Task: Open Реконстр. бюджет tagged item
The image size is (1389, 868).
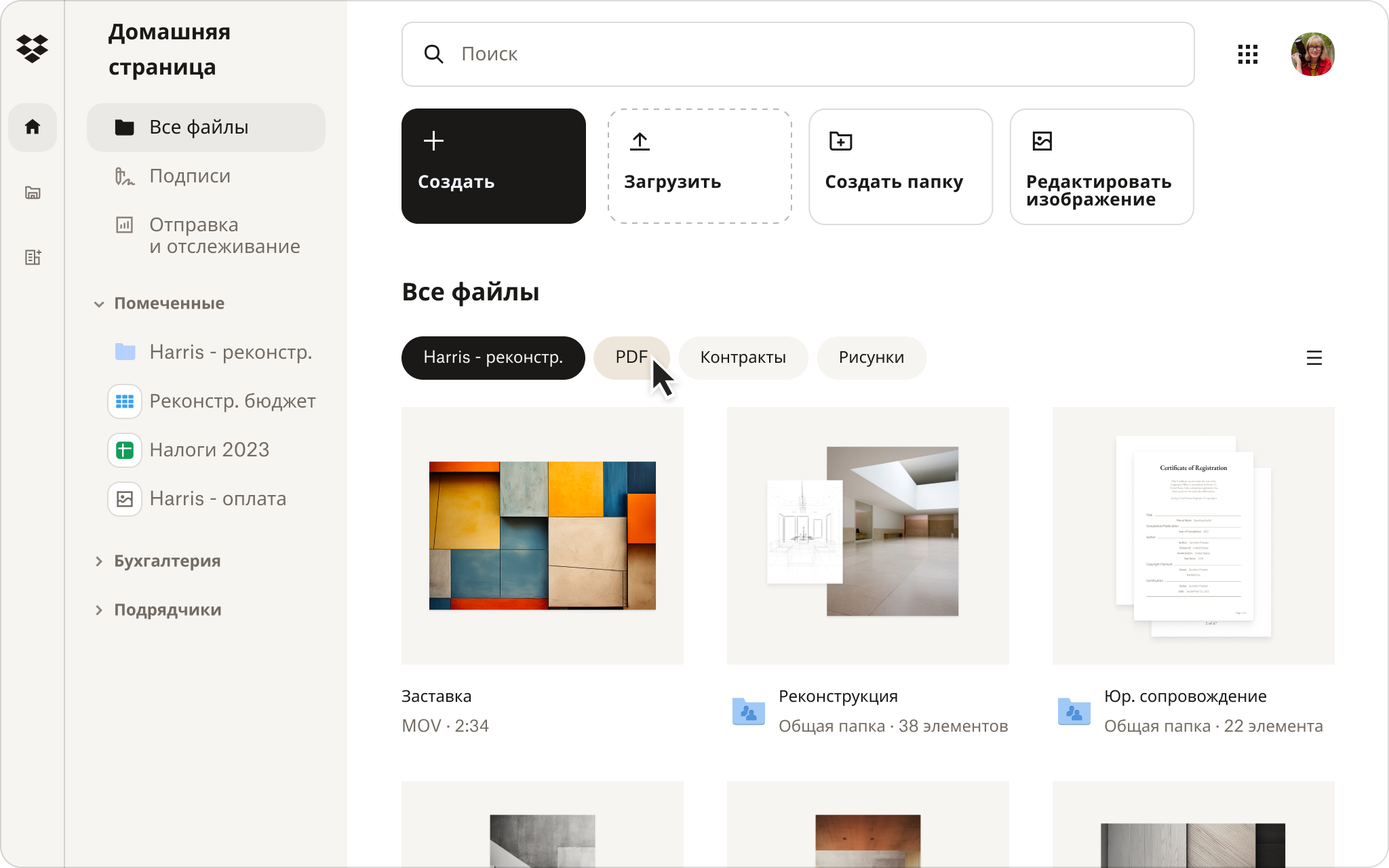Action: (x=212, y=401)
